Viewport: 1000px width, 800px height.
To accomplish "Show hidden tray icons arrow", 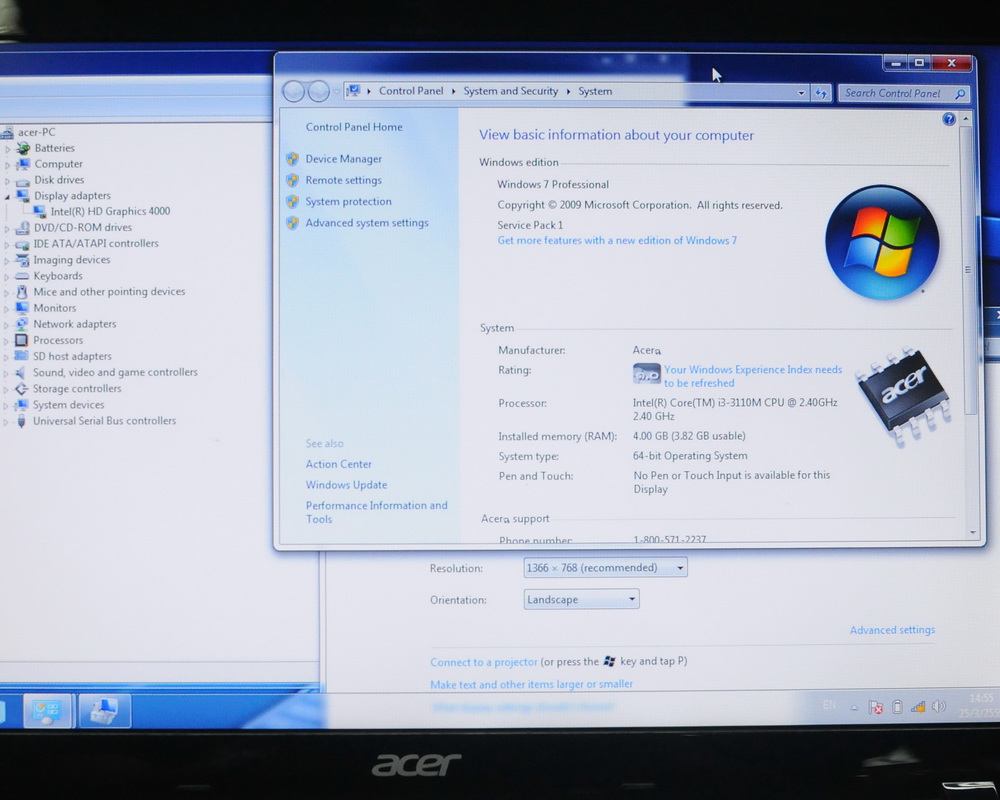I will [854, 707].
